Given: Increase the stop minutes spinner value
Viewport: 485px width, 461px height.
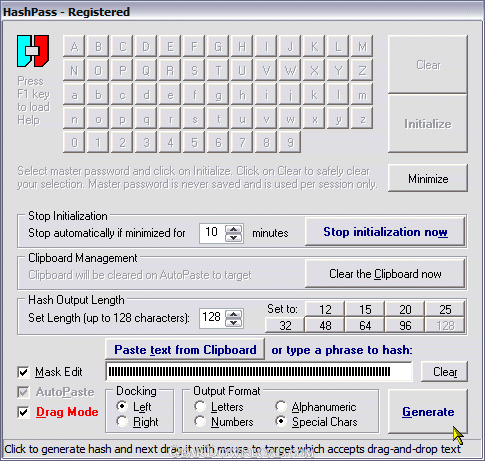Looking at the screenshot, I should [x=234, y=229].
